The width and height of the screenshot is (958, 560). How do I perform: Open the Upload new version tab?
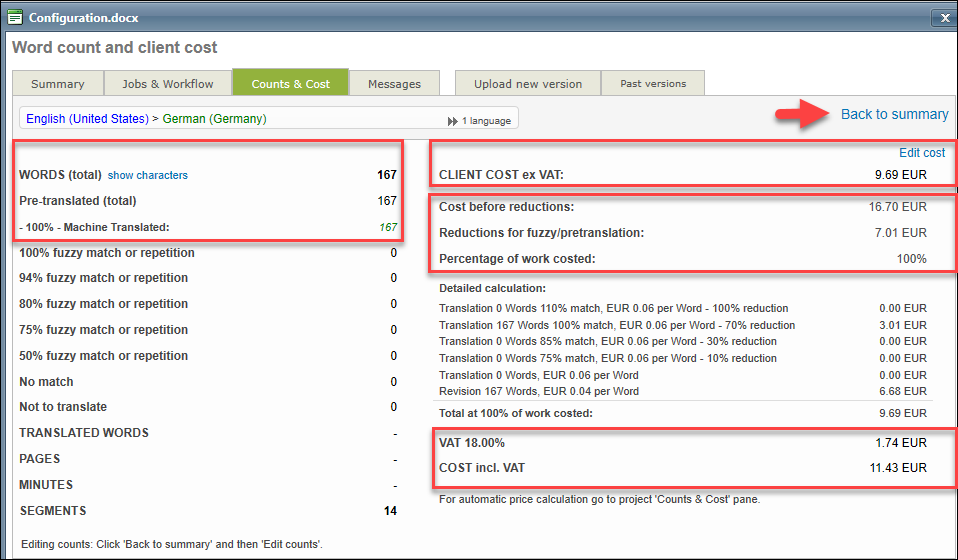pos(528,84)
